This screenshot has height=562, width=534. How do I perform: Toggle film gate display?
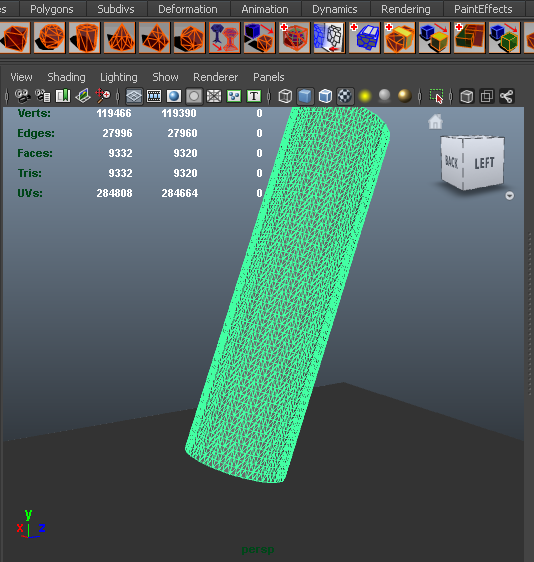tap(154, 96)
